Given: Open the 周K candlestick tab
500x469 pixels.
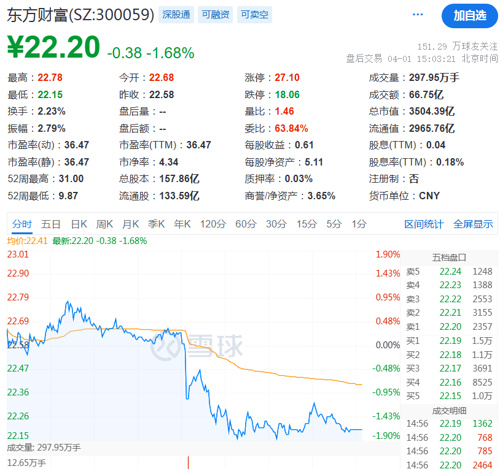Looking at the screenshot, I should click(x=105, y=224).
